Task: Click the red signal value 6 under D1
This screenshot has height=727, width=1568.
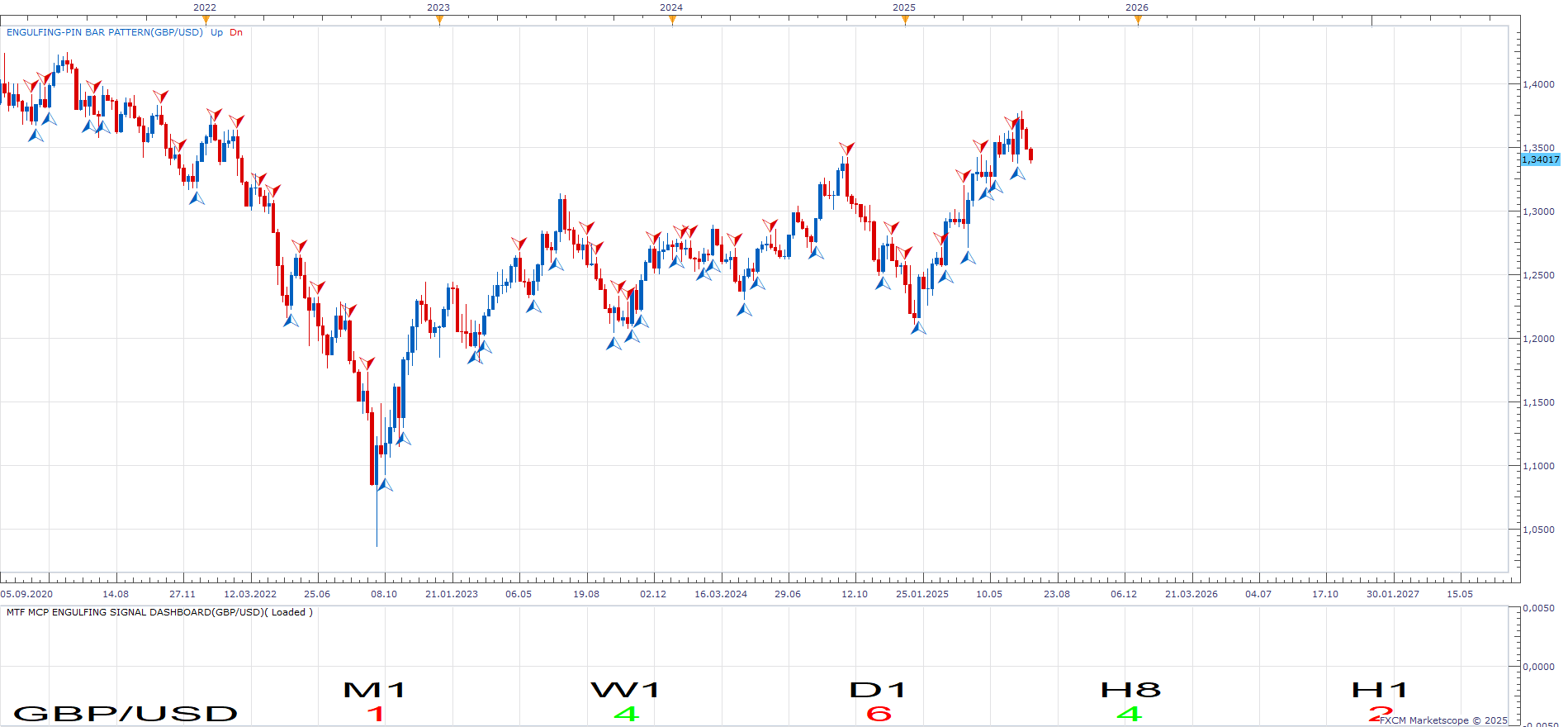Action: tap(879, 714)
